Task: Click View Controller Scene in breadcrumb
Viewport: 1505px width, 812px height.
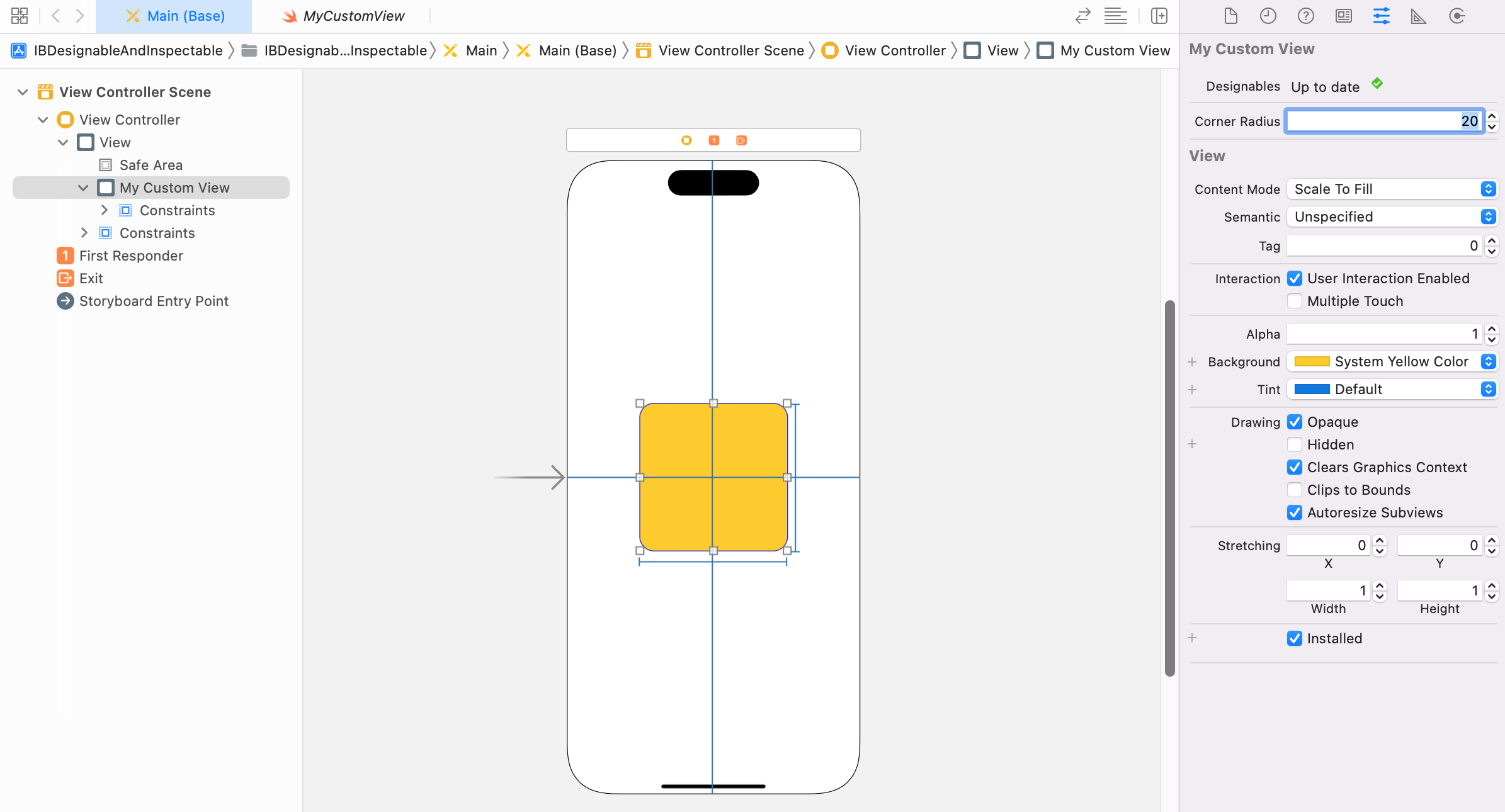Action: 730,50
